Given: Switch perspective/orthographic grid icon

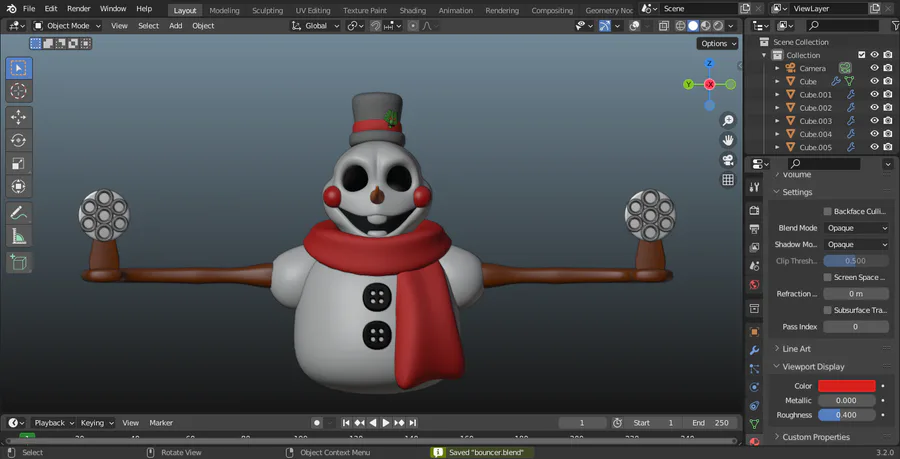Looking at the screenshot, I should 728,180.
